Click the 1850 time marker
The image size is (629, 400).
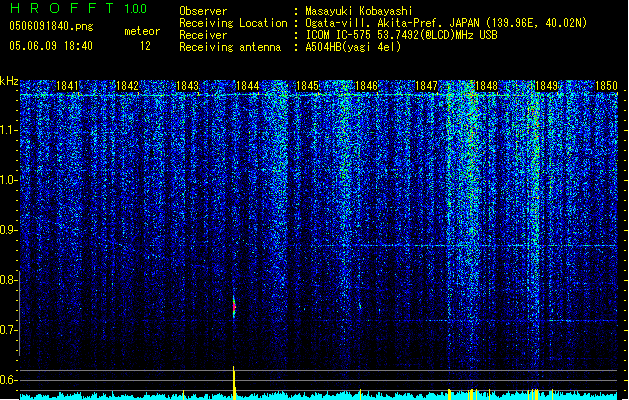point(606,86)
